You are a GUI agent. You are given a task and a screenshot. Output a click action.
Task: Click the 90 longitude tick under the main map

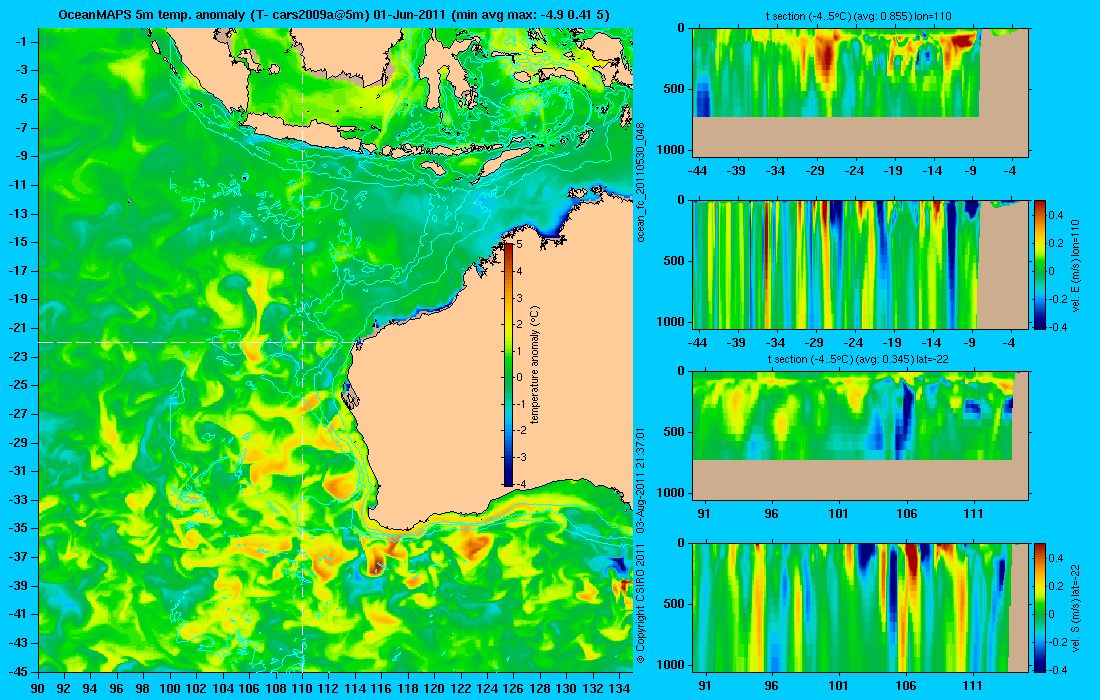[x=39, y=688]
